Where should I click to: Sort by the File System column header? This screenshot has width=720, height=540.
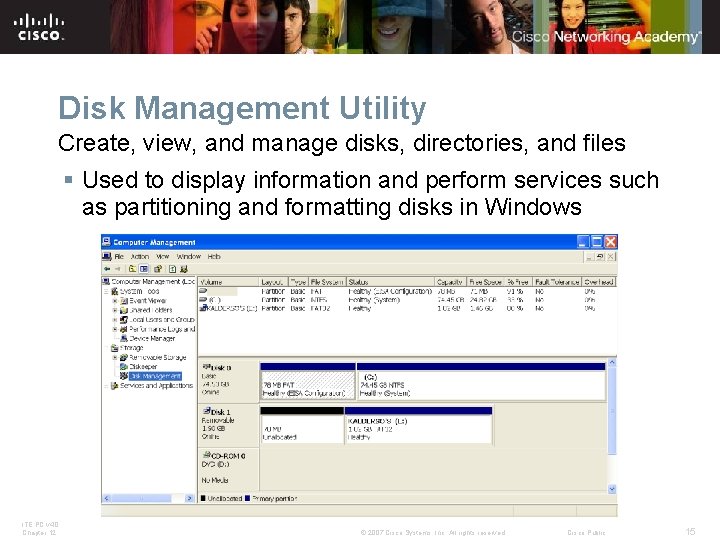click(x=327, y=282)
